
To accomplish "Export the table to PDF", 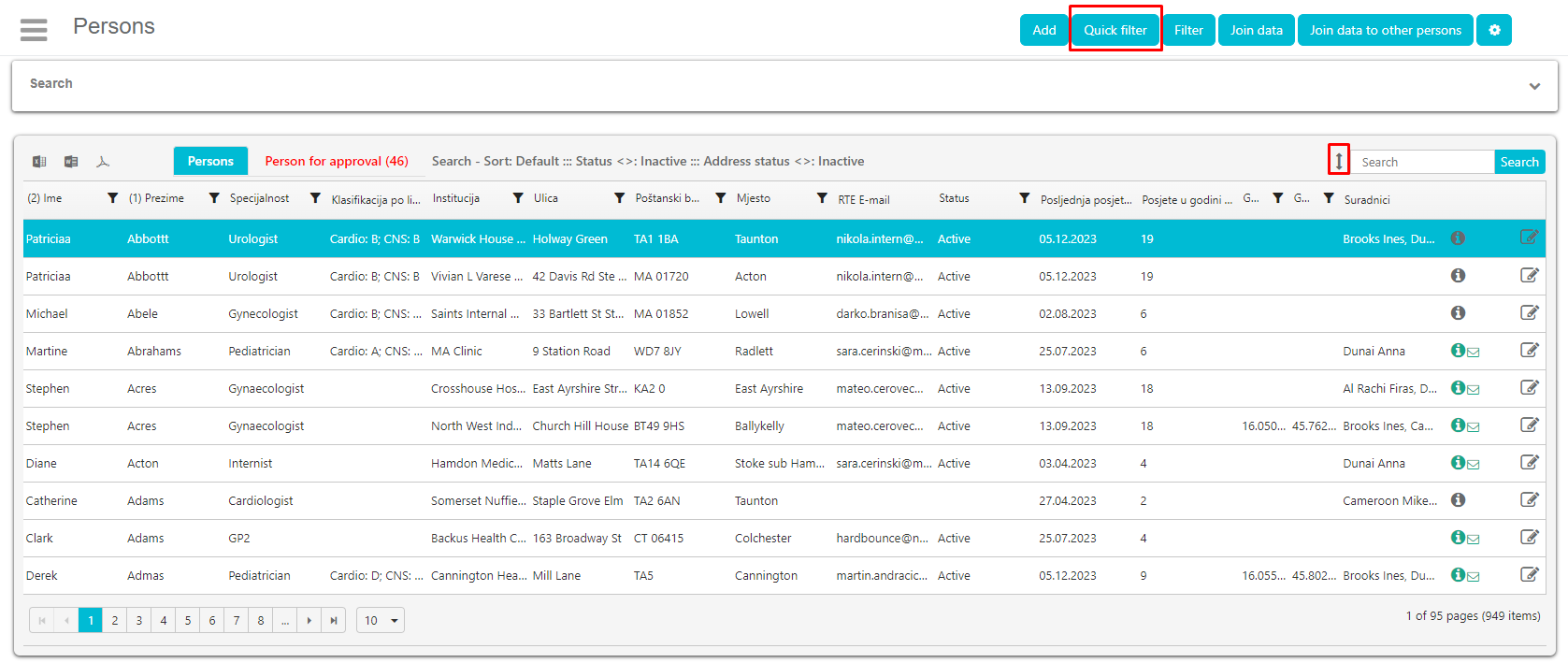I will (103, 162).
